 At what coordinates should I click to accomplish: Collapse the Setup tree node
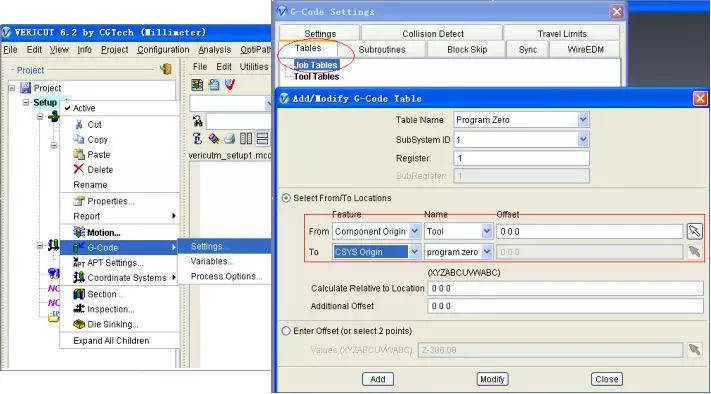[26, 102]
